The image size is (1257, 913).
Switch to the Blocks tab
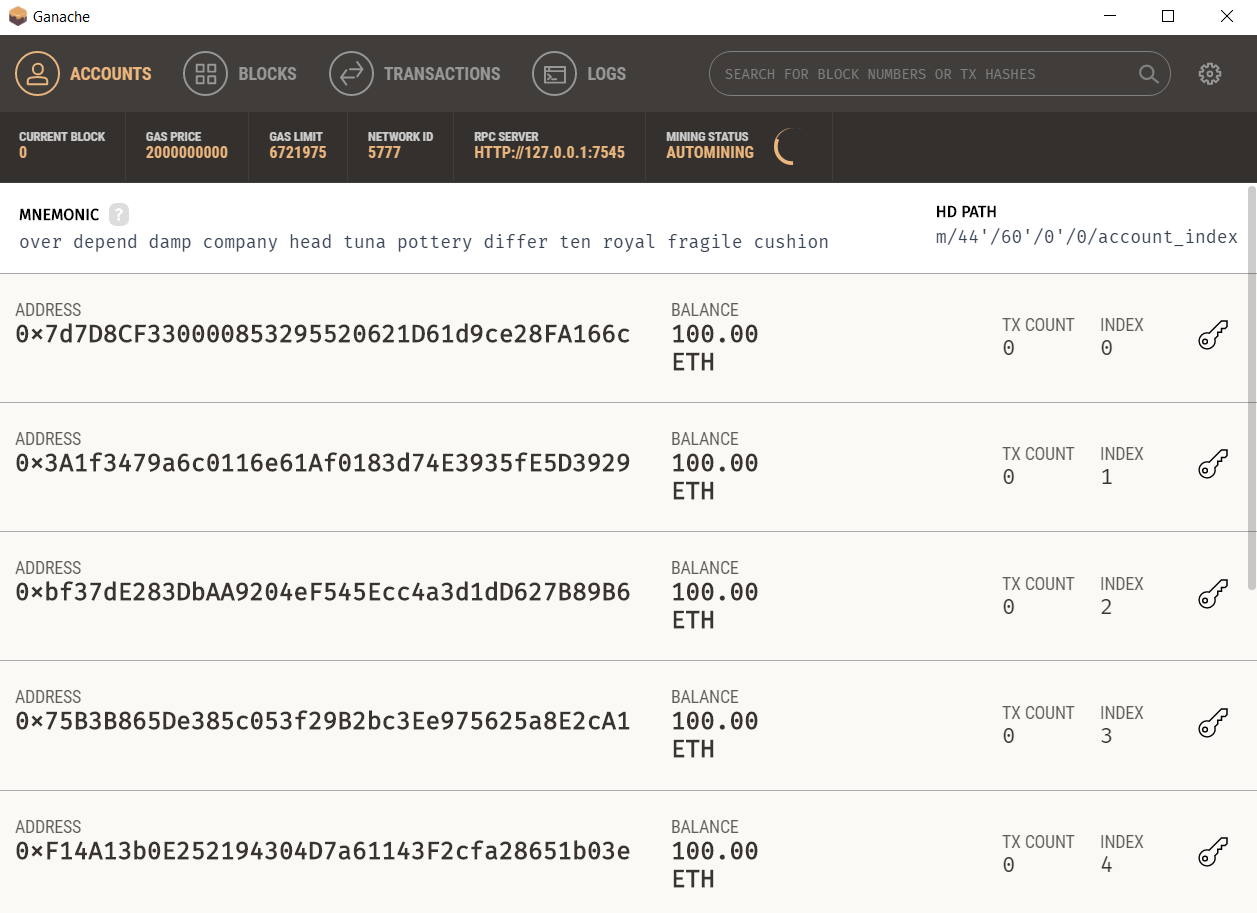point(240,74)
